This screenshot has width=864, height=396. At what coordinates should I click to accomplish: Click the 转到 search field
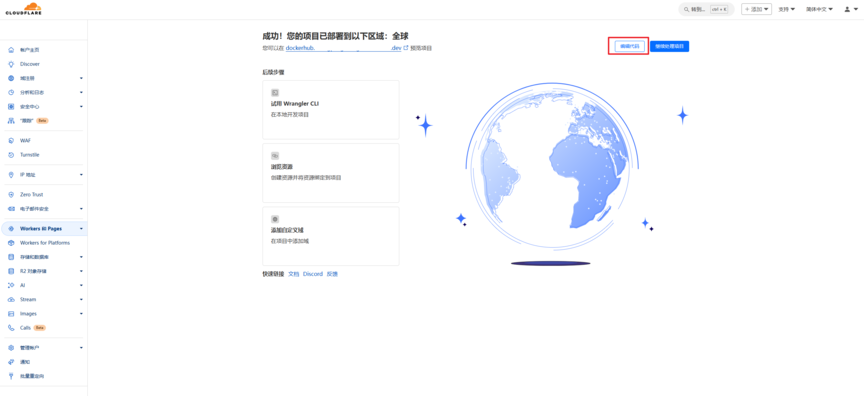click(706, 9)
